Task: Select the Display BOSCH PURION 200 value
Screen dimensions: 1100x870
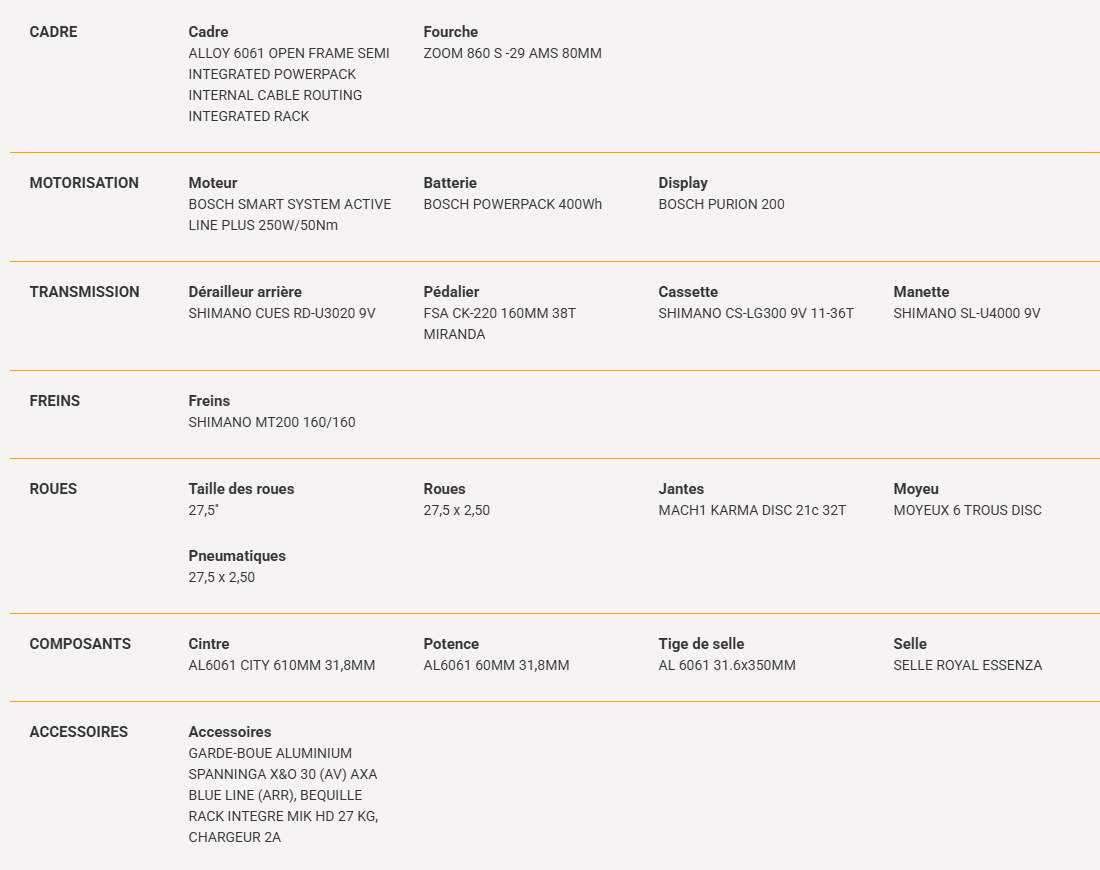Action: pos(721,204)
